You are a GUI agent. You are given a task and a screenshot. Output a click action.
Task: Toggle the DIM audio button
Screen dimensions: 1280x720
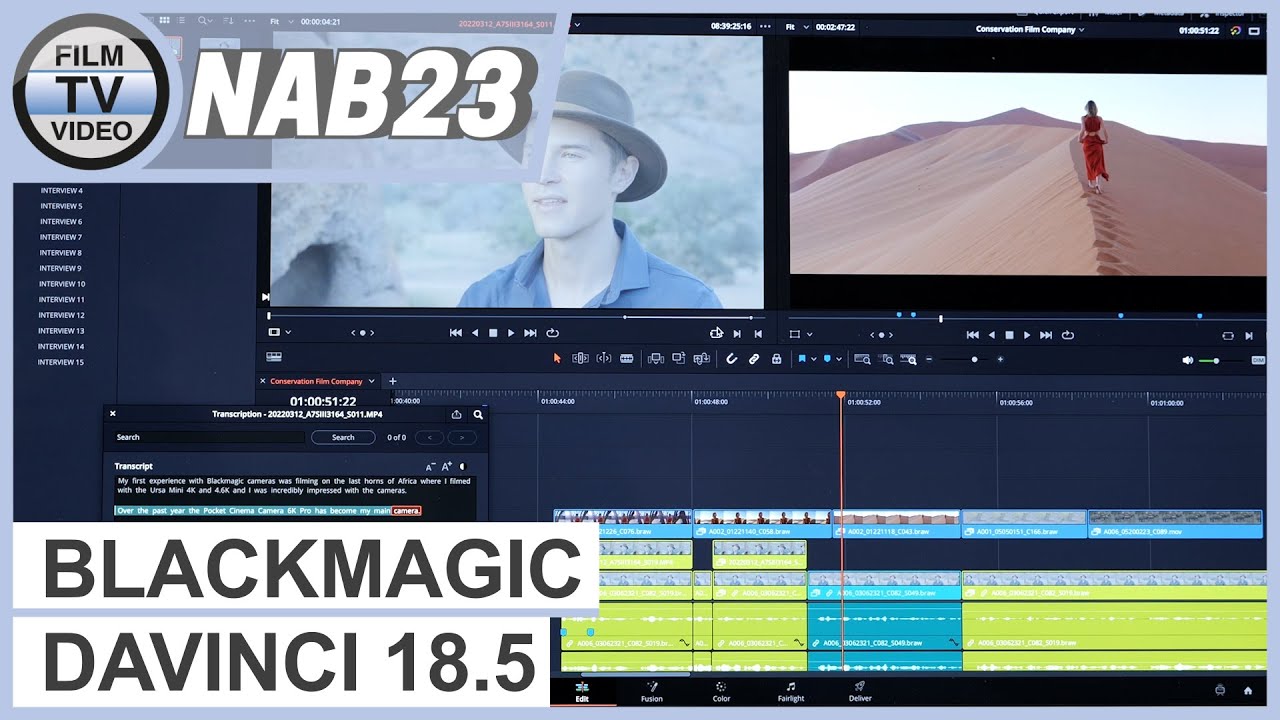pos(1258,360)
